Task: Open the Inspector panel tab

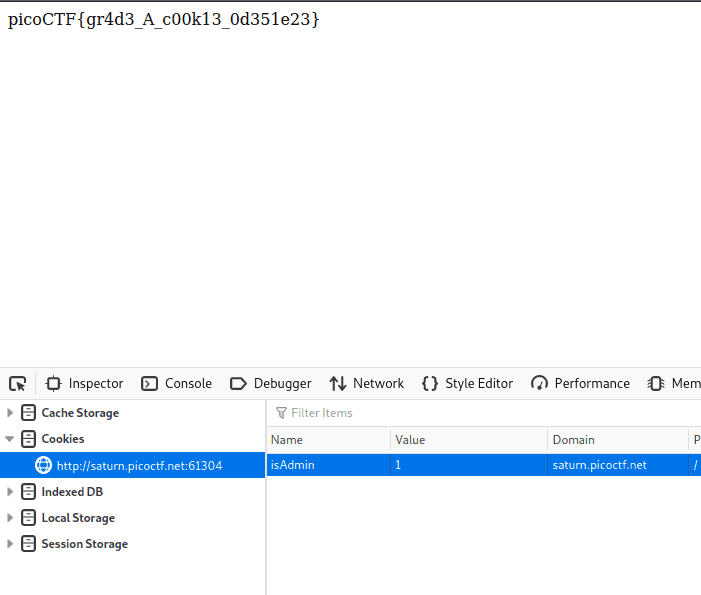Action: click(x=85, y=383)
